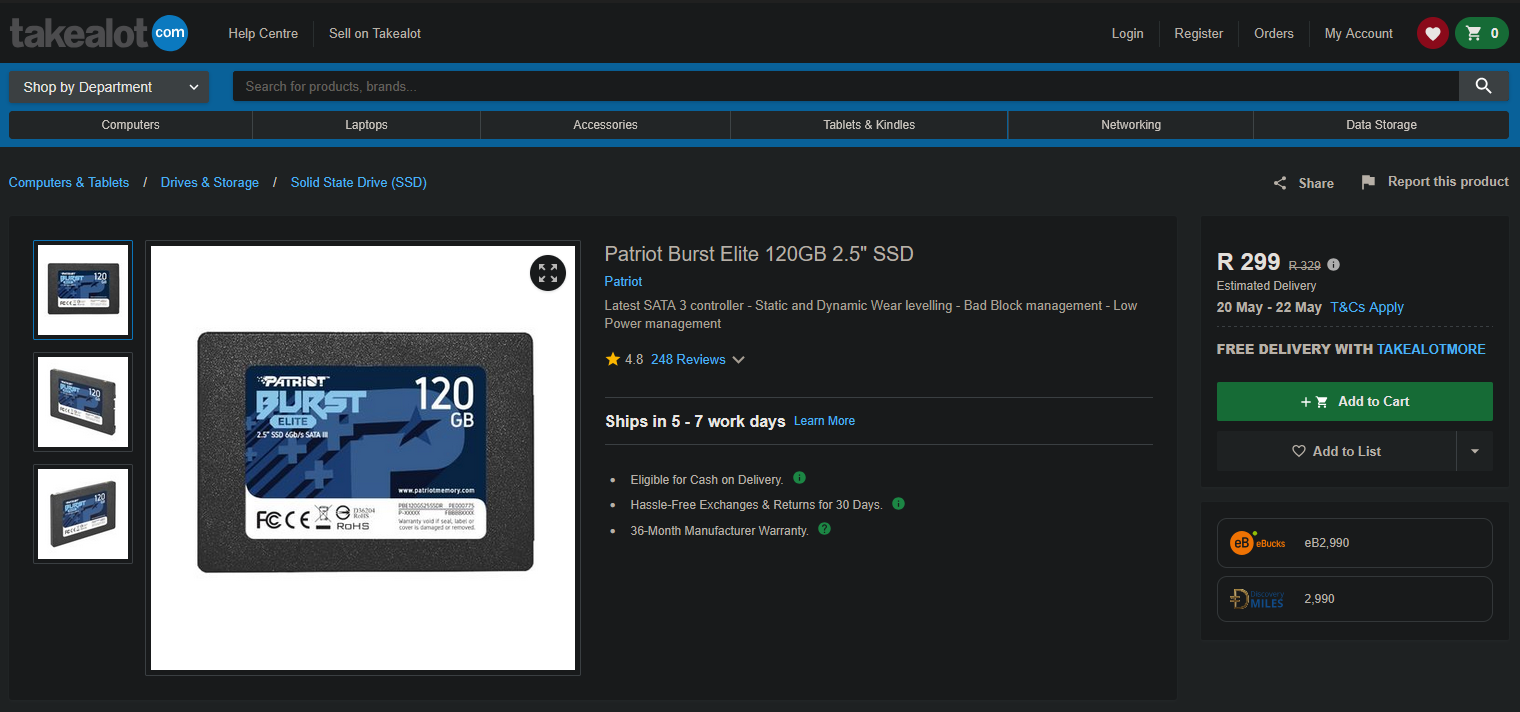Click the Learn More shipping link
This screenshot has width=1520, height=712.
click(x=824, y=421)
